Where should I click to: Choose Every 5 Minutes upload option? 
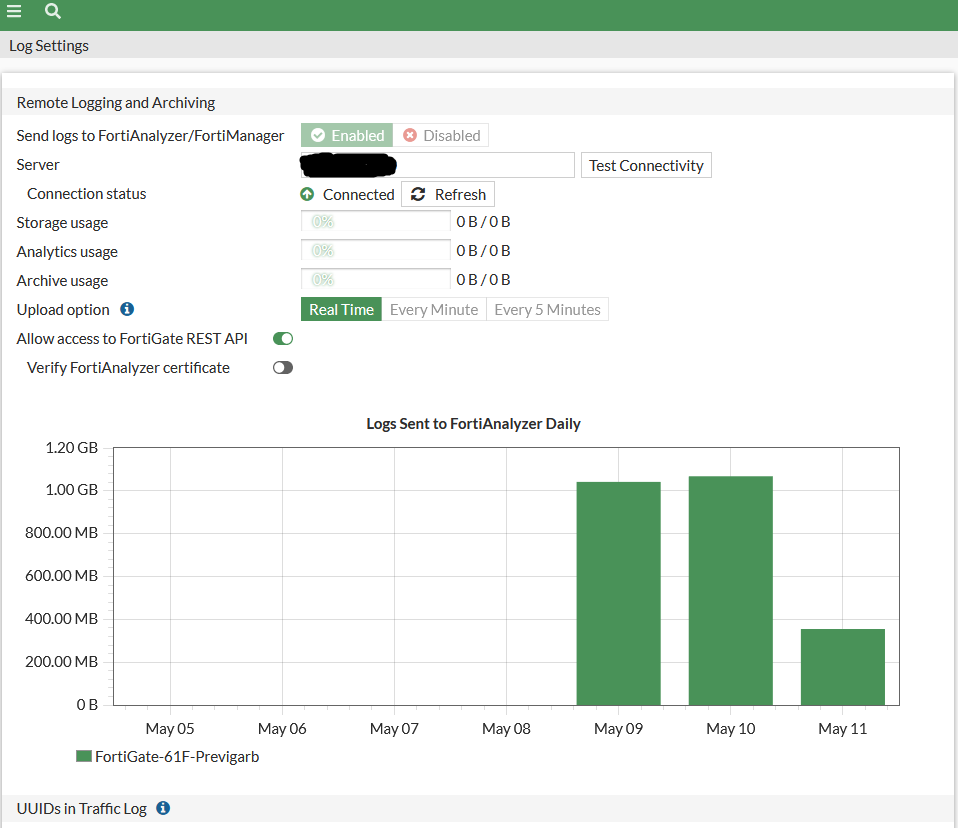(547, 310)
